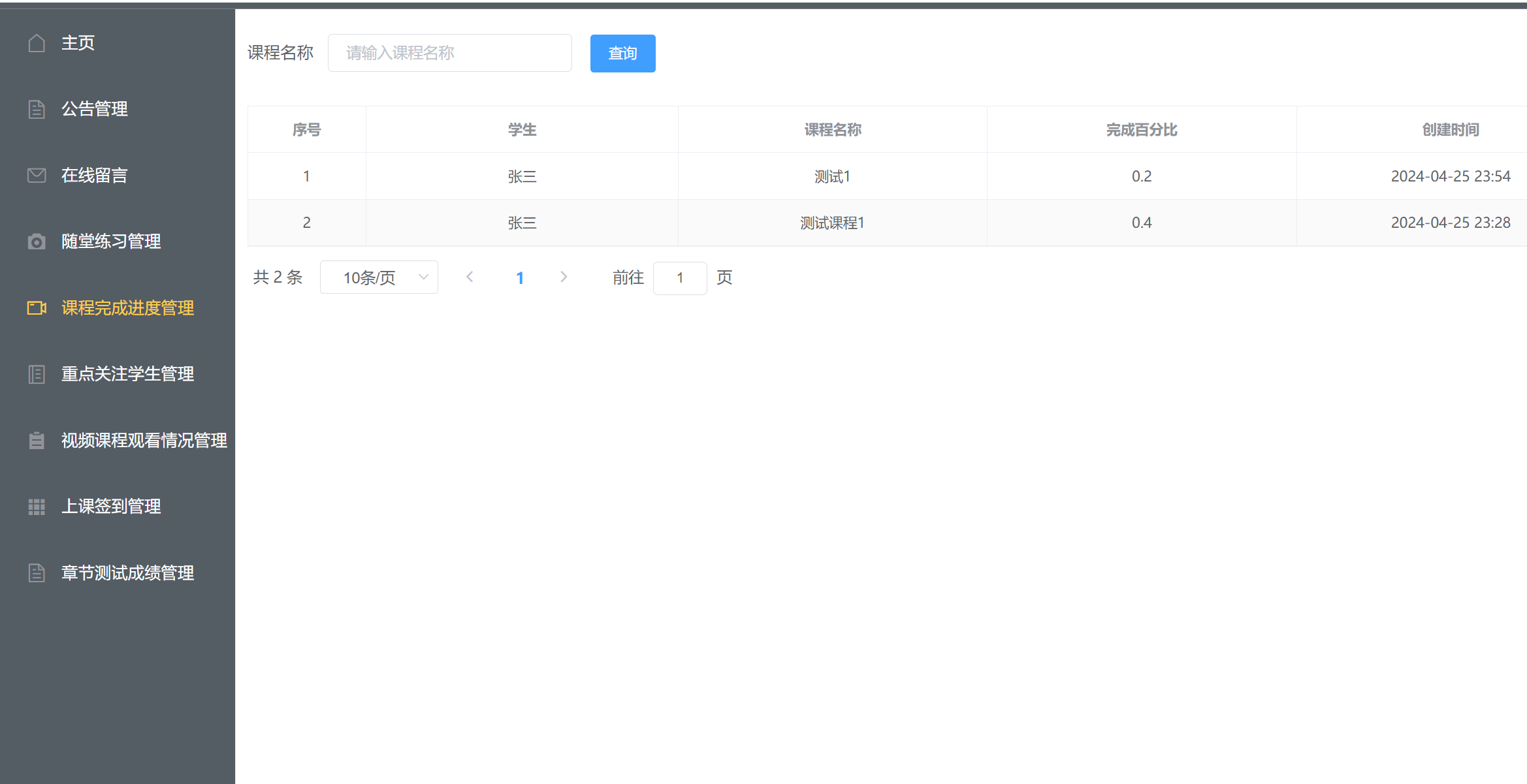Click the next page arrow
Screen dimensions: 1527x784
563,277
